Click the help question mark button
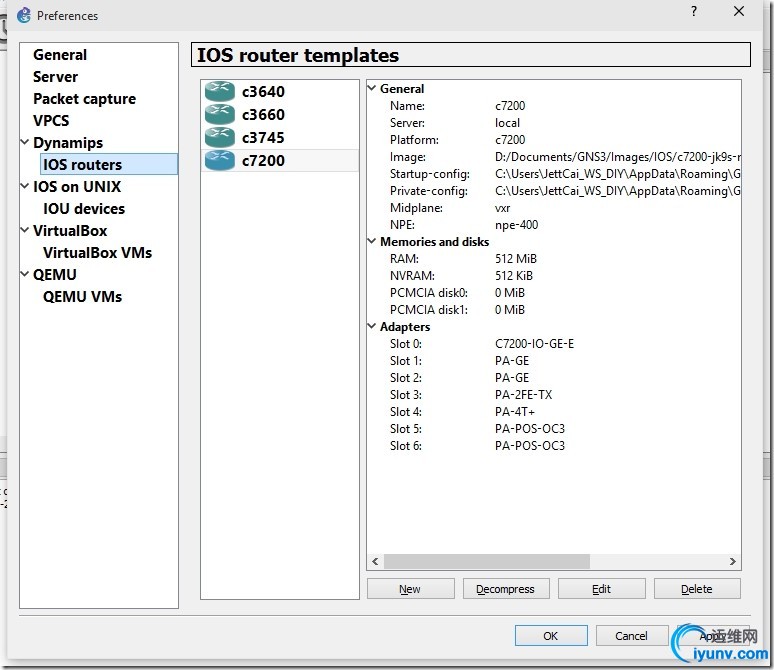 (694, 11)
